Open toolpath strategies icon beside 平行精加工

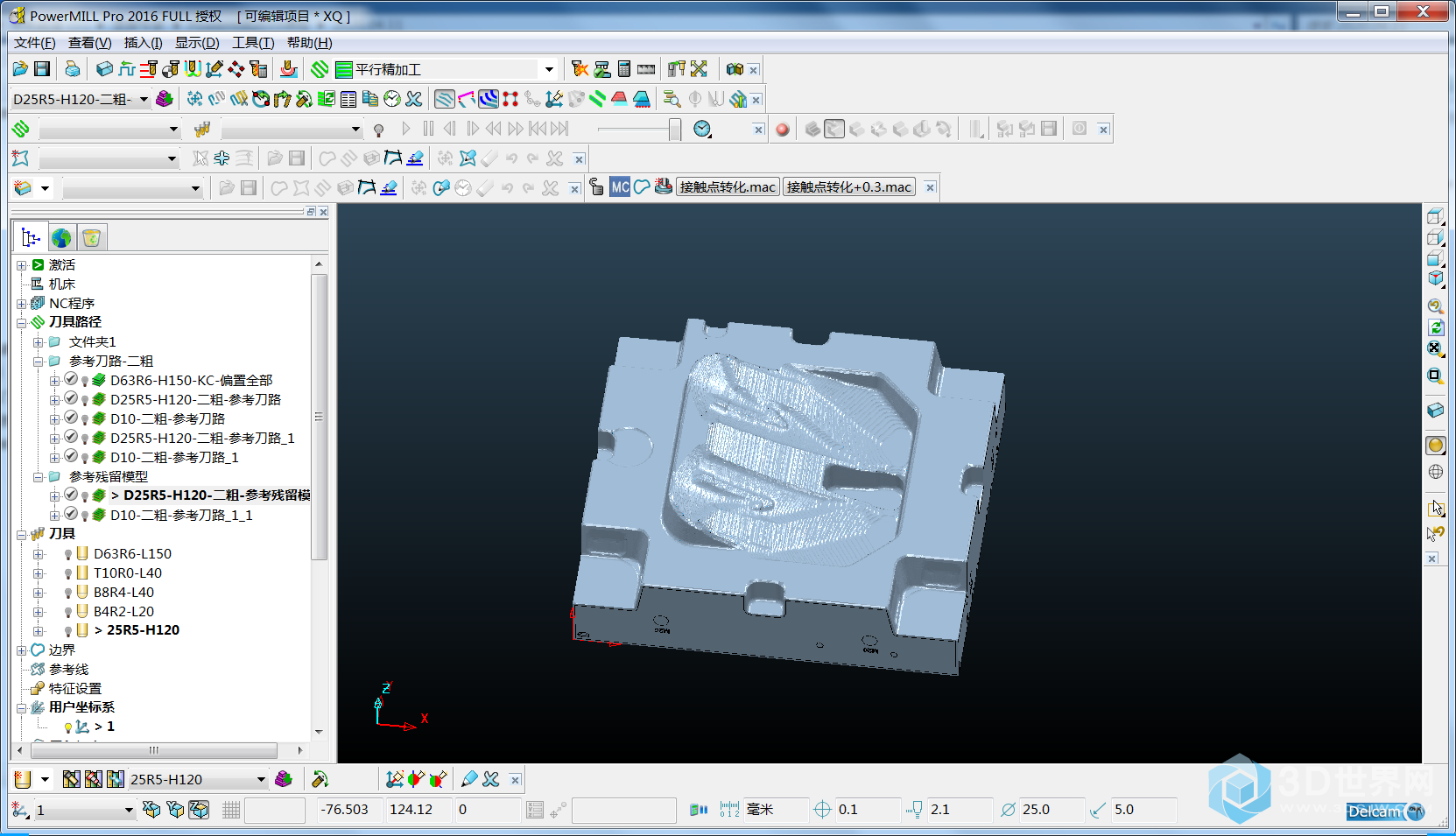pos(320,69)
